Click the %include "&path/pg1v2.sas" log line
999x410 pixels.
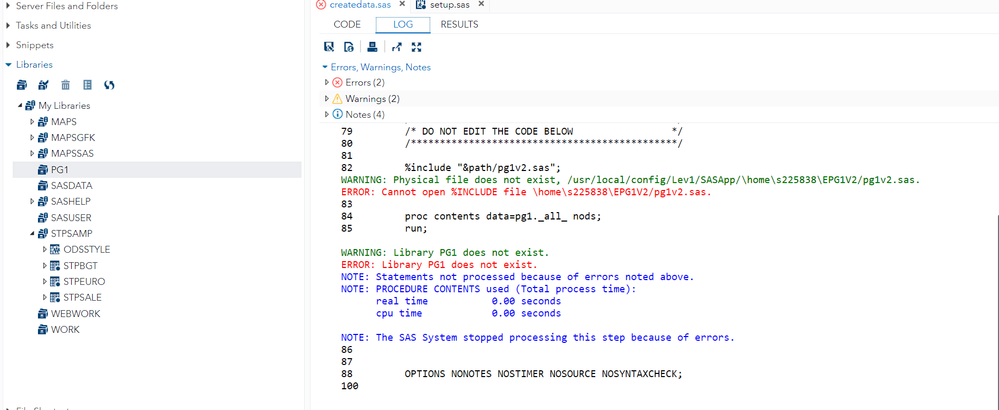pyautogui.click(x=482, y=168)
